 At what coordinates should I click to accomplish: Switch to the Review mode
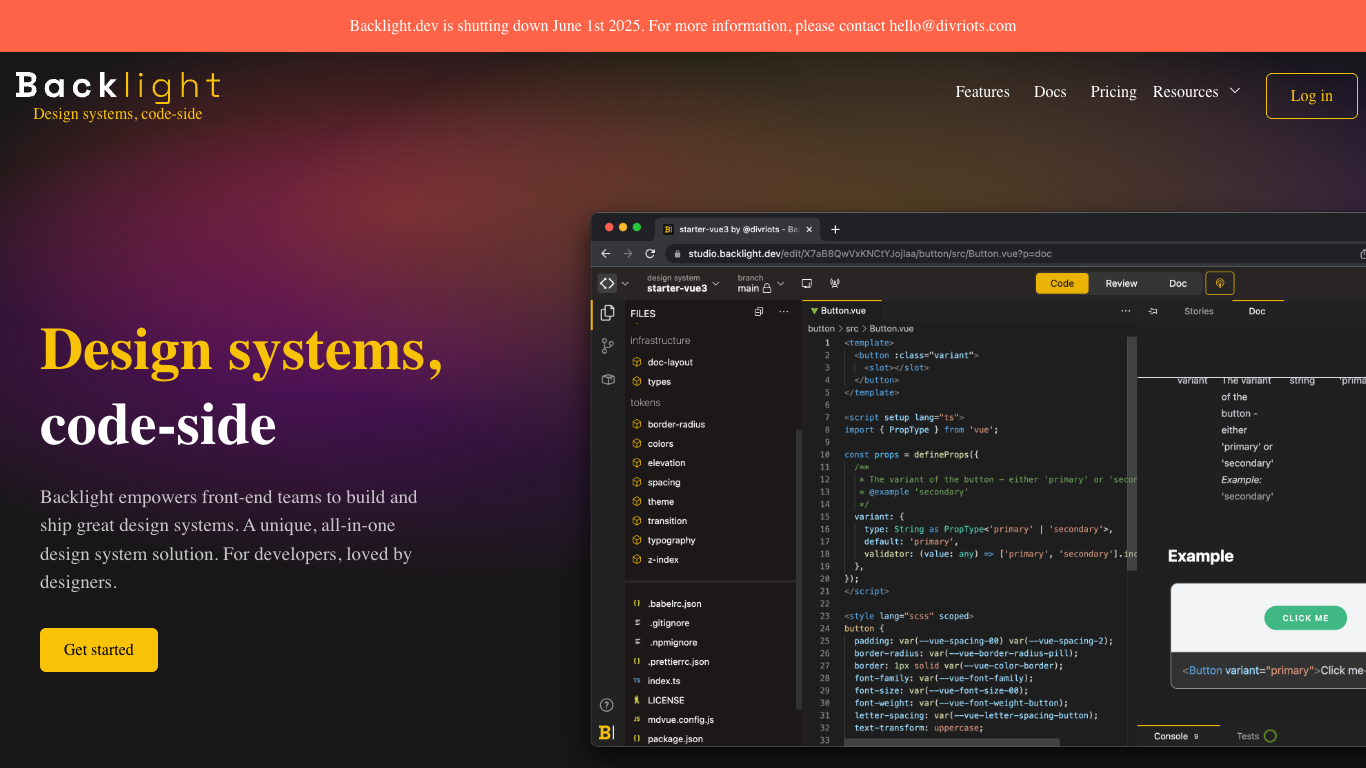click(x=1121, y=284)
